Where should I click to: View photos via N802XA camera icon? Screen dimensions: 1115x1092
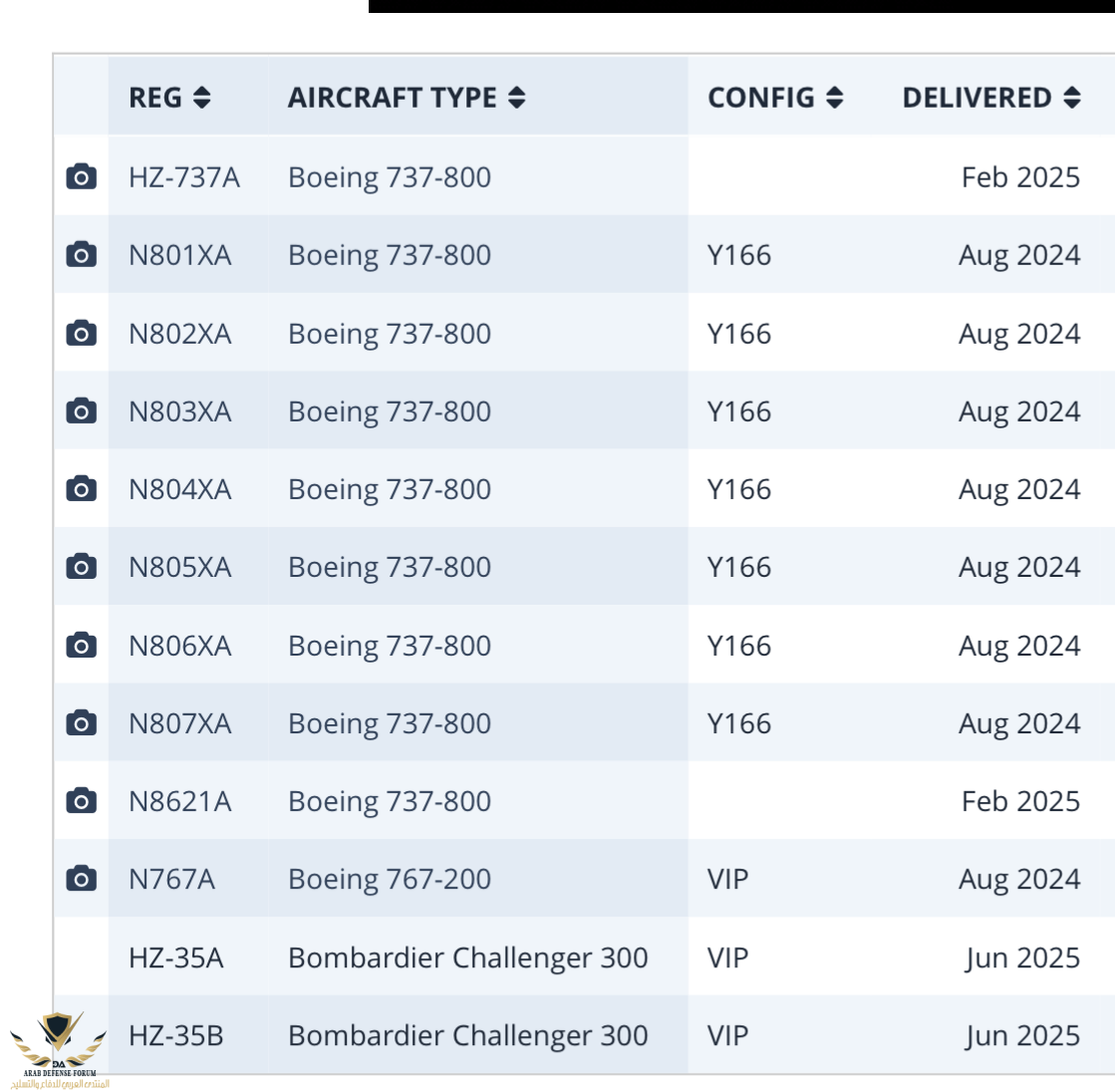point(81,333)
